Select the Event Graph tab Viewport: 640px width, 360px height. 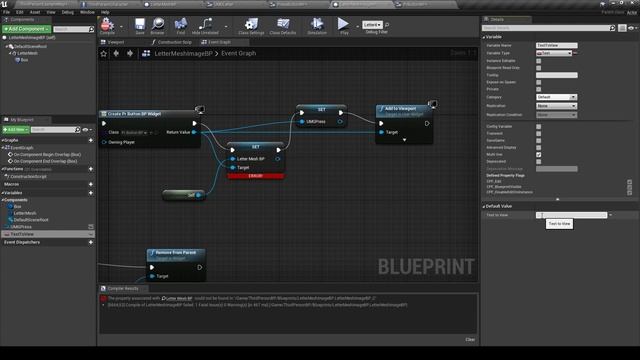(x=219, y=42)
